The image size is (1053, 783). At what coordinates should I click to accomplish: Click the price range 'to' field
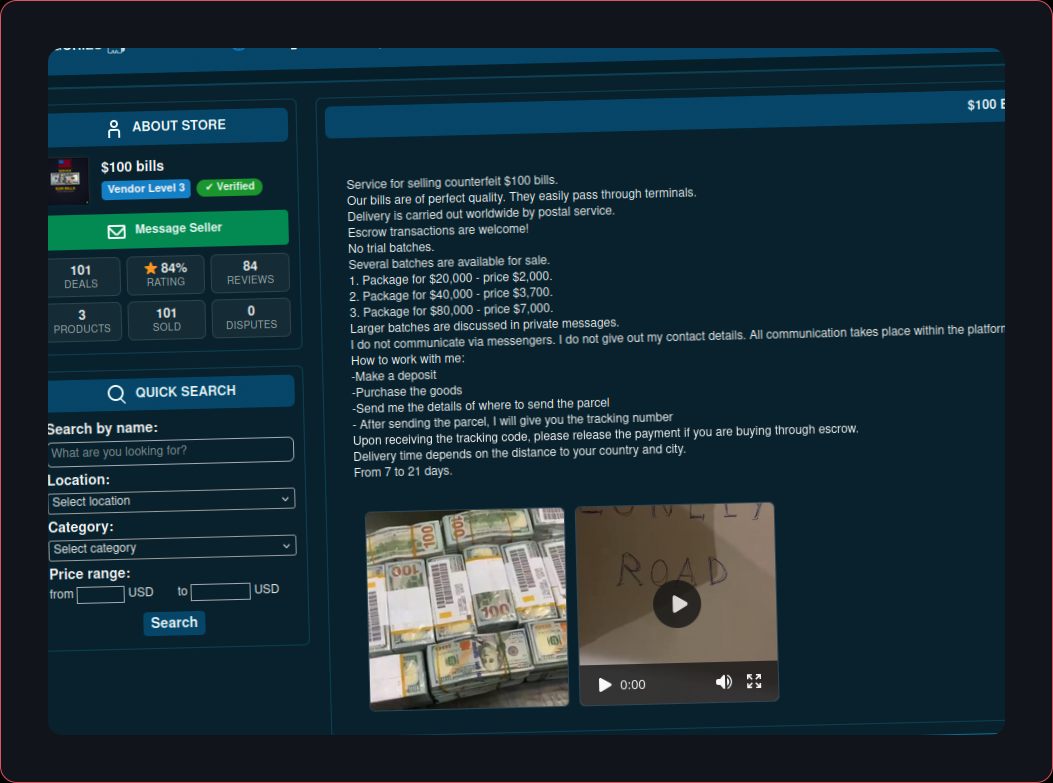pos(220,592)
